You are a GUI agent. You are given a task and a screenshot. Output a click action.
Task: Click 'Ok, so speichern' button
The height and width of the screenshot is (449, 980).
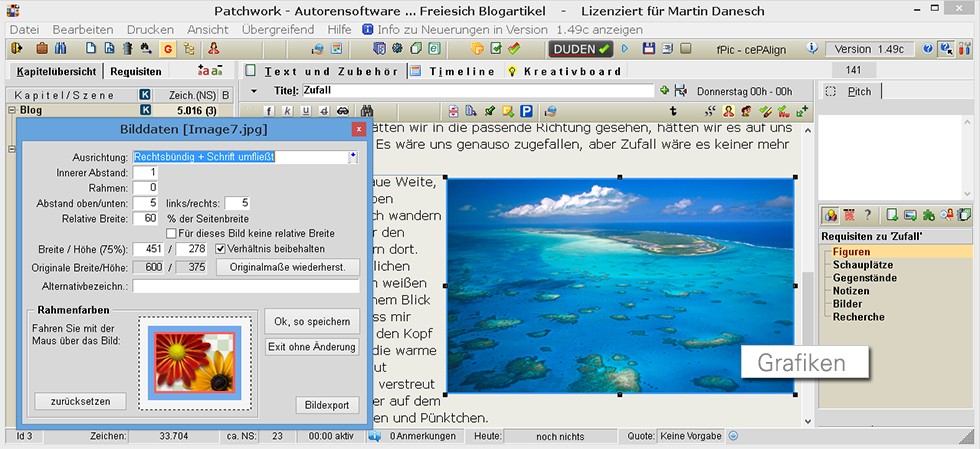pyautogui.click(x=311, y=322)
